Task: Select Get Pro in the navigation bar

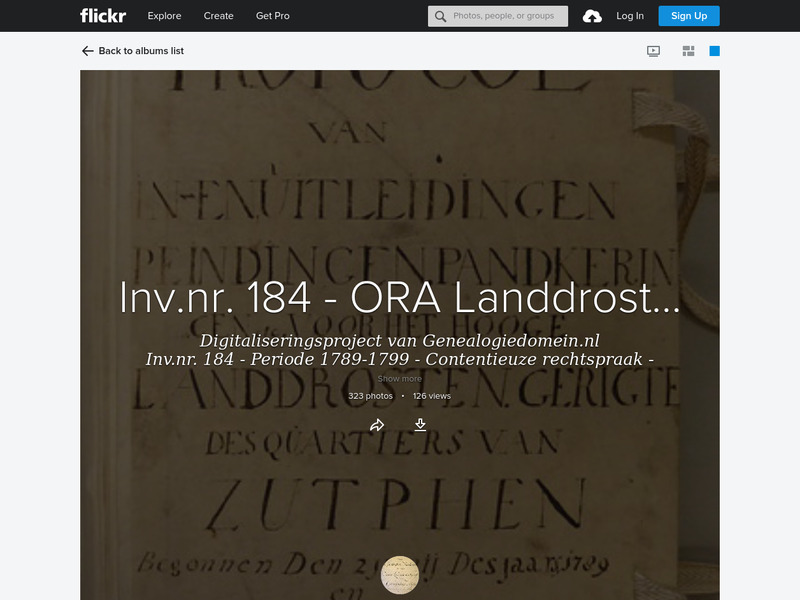Action: pos(271,15)
